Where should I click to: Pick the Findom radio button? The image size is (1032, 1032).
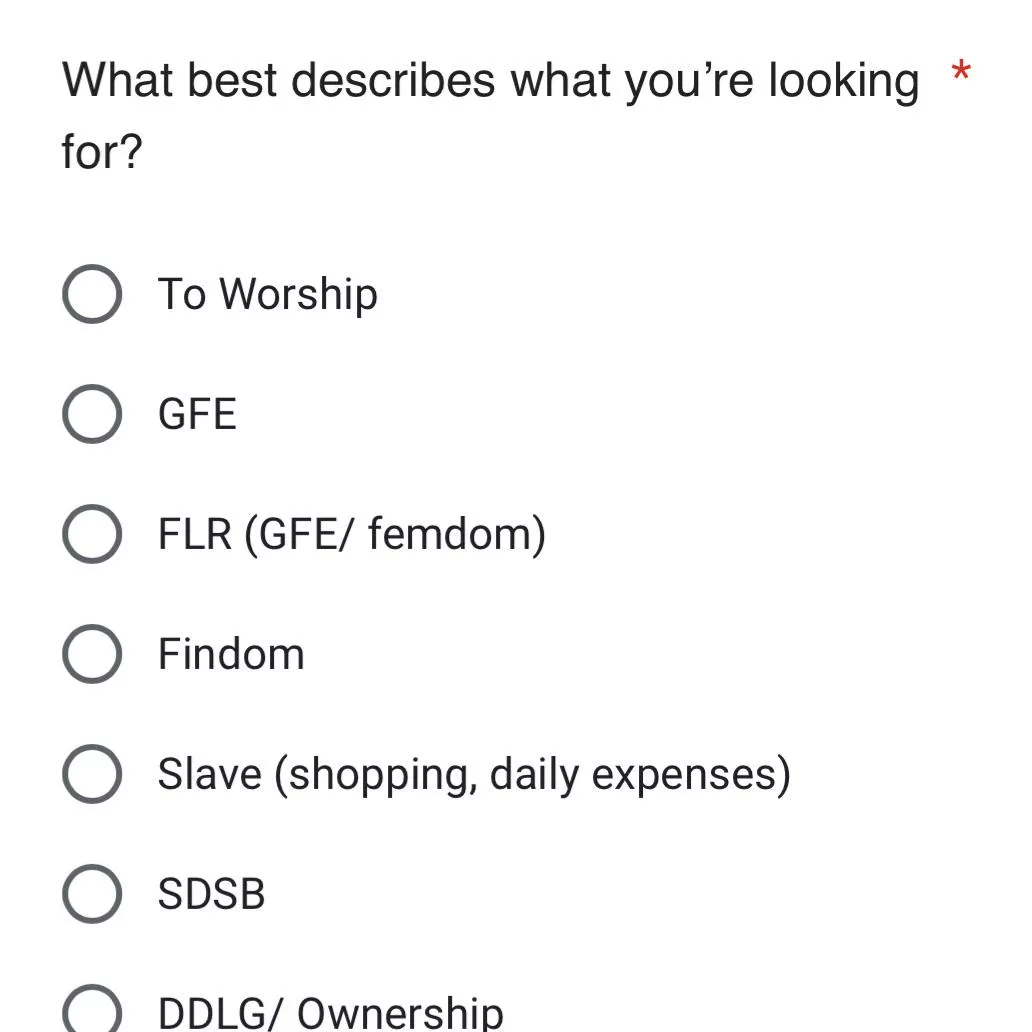point(92,654)
